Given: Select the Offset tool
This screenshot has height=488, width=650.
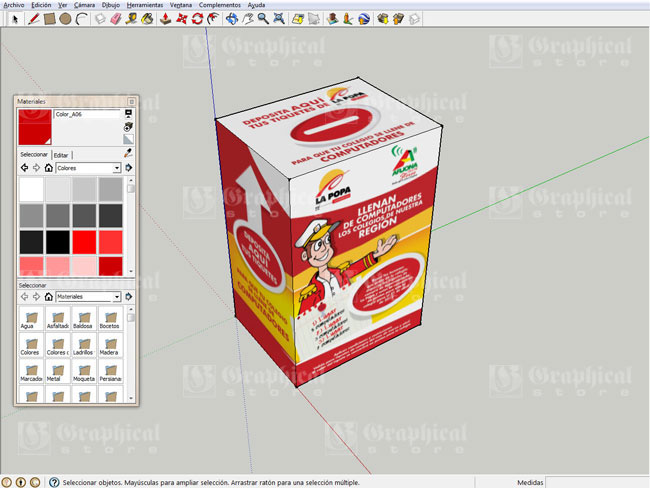Looking at the screenshot, I should click(x=213, y=19).
